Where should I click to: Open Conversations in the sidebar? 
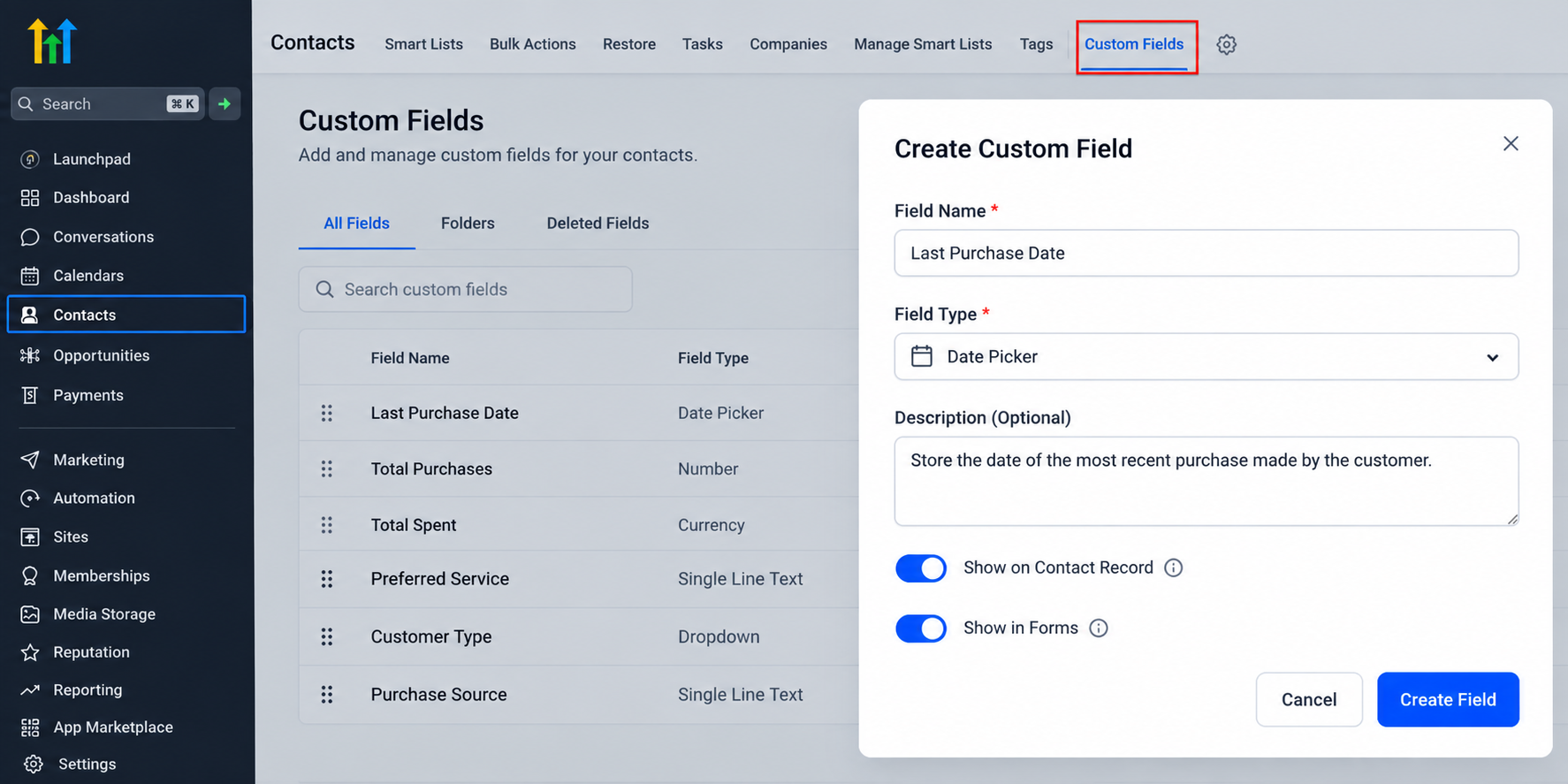(x=103, y=237)
